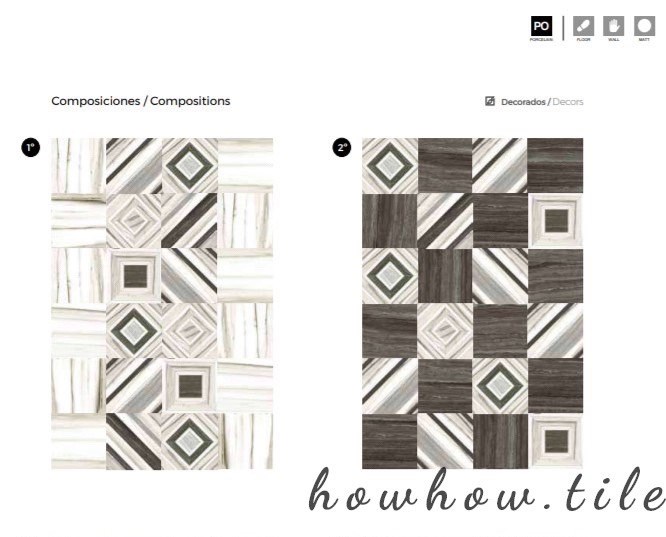Select the dark wood tile at top-right of composition 2
This screenshot has width=666, height=537.
[x=555, y=166]
